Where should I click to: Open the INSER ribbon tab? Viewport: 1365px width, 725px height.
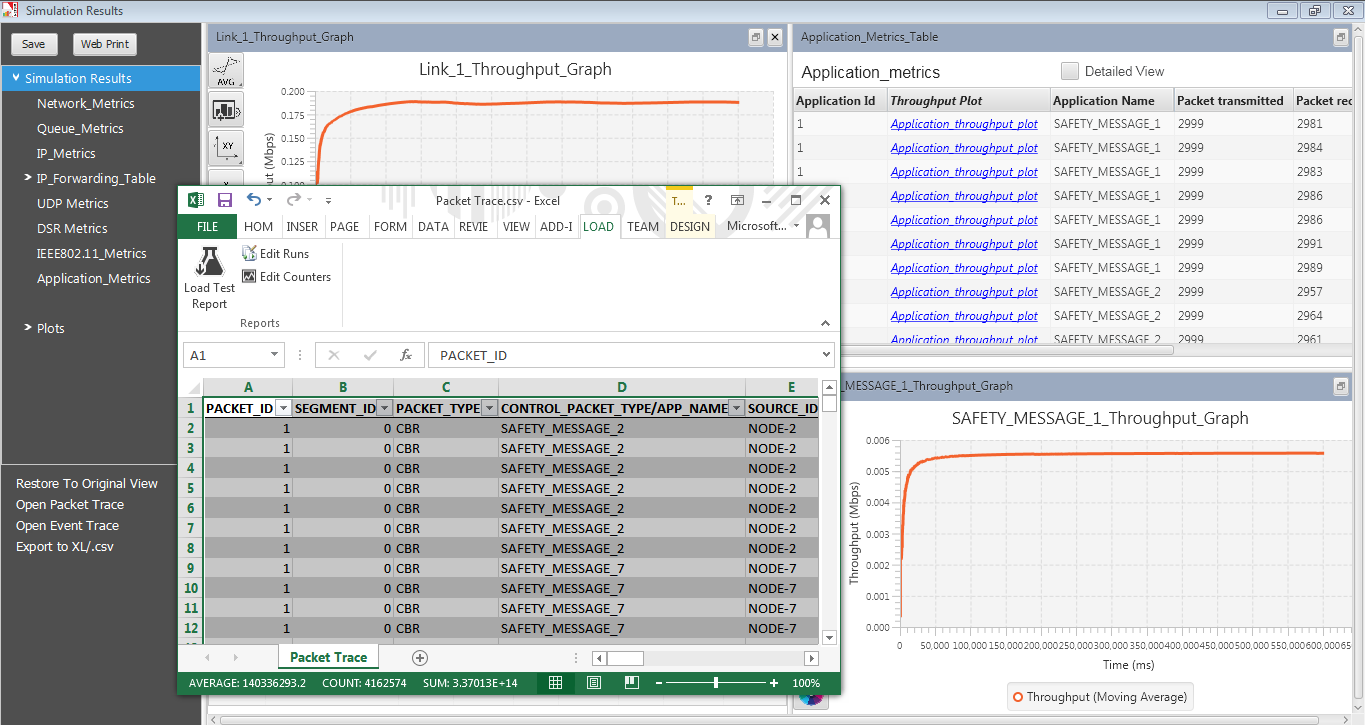[302, 227]
